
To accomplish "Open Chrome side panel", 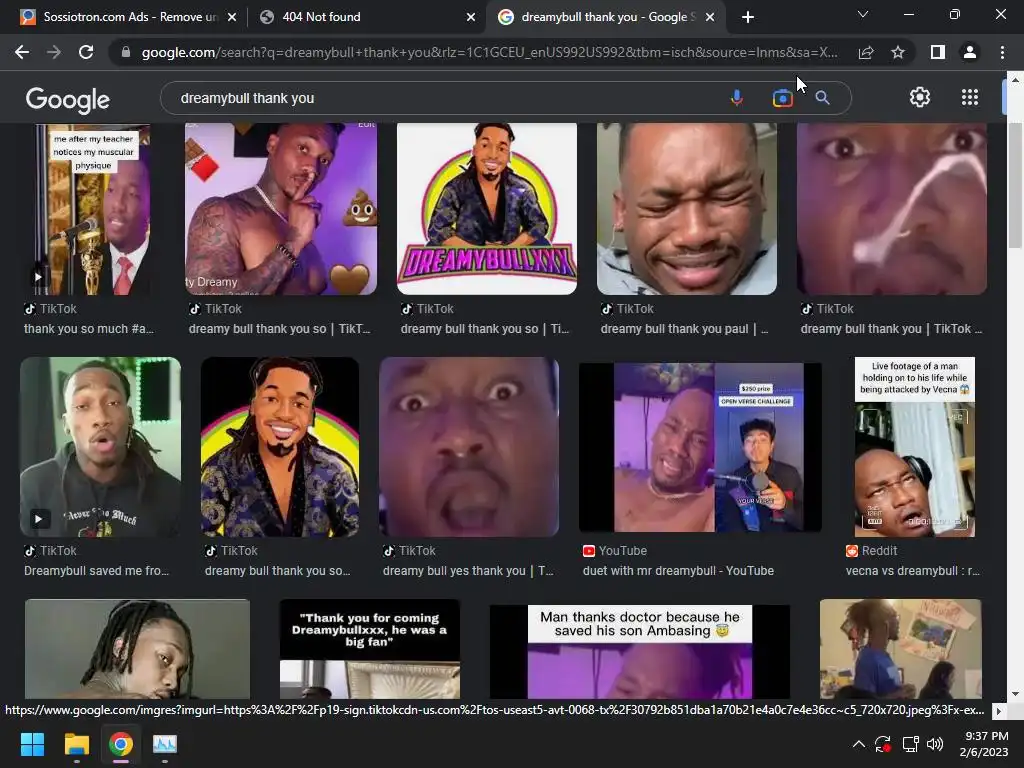I will [938, 52].
